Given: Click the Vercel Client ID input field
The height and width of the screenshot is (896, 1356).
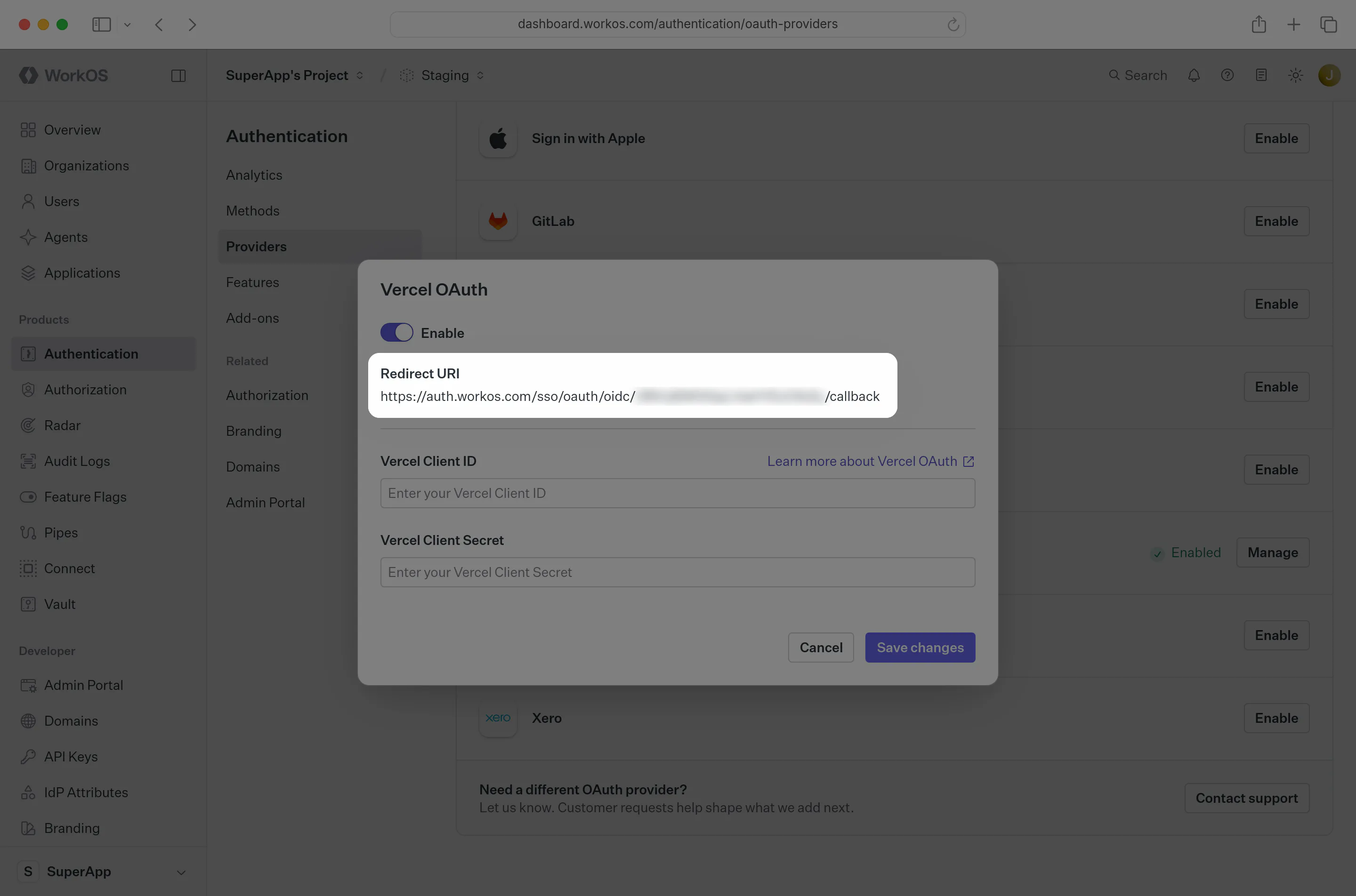Looking at the screenshot, I should [x=678, y=493].
